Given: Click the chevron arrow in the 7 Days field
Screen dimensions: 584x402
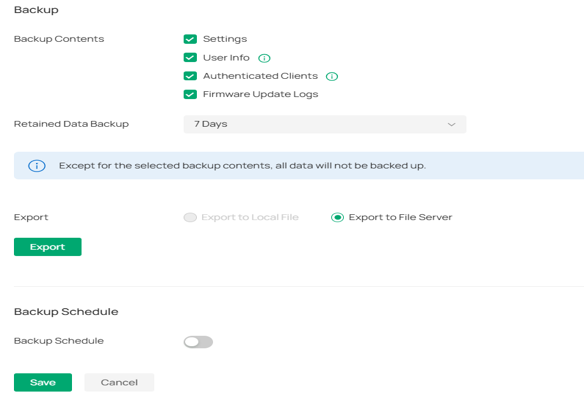Looking at the screenshot, I should (x=451, y=124).
